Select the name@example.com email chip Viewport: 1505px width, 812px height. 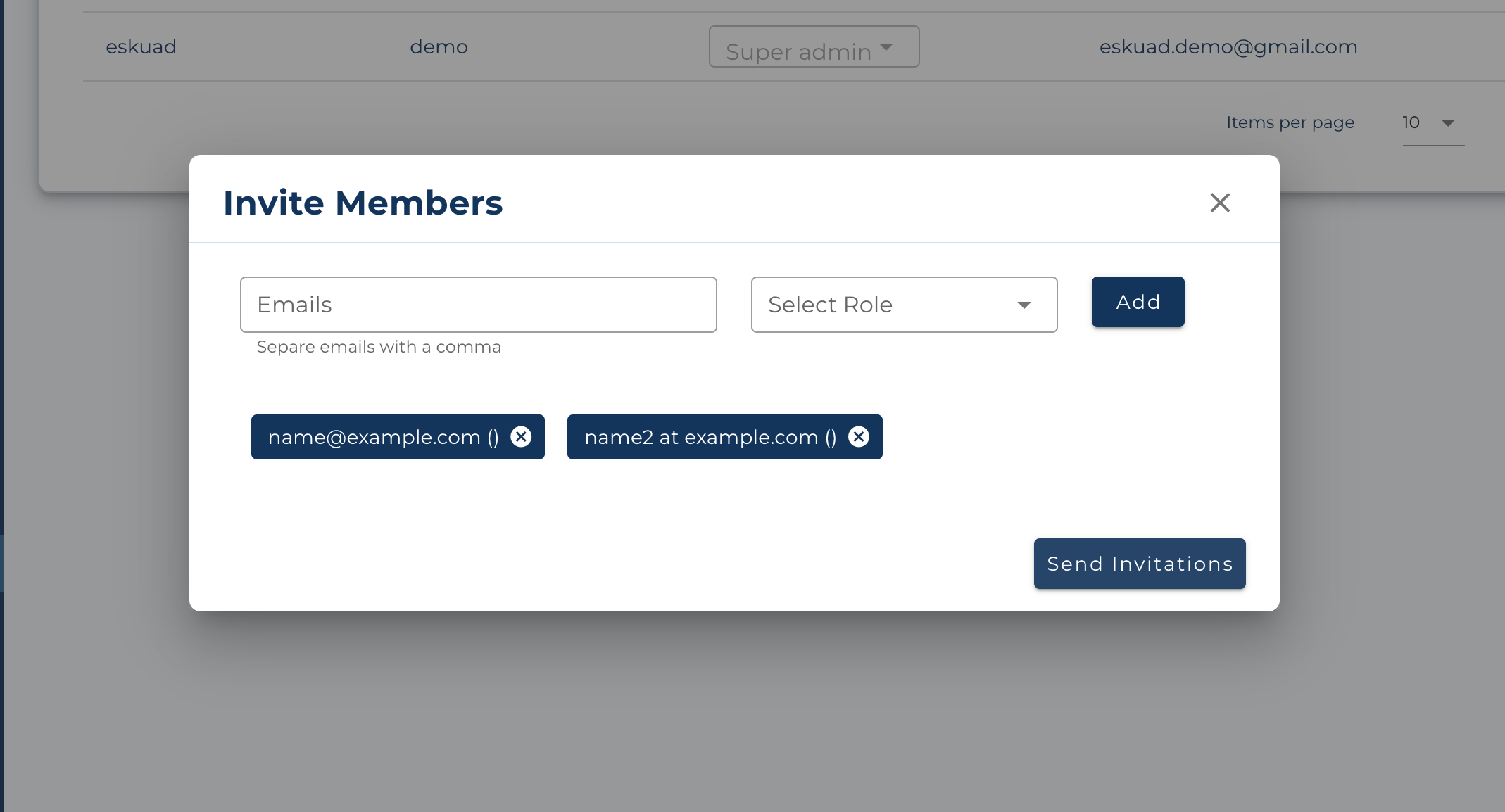(383, 437)
